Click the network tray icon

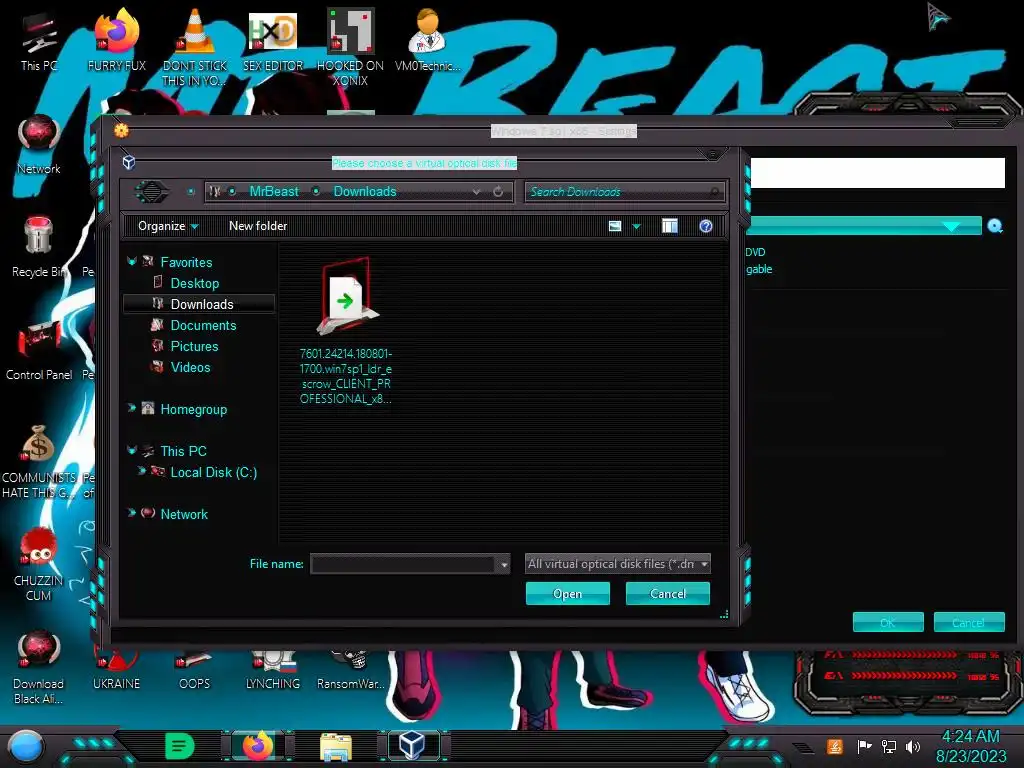tap(889, 746)
